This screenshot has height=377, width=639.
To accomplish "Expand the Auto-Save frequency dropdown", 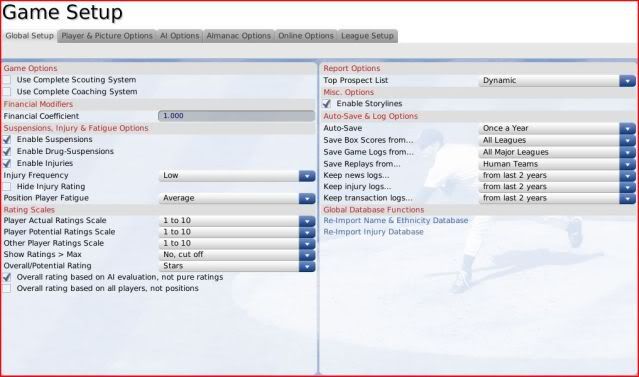I will tap(628, 128).
